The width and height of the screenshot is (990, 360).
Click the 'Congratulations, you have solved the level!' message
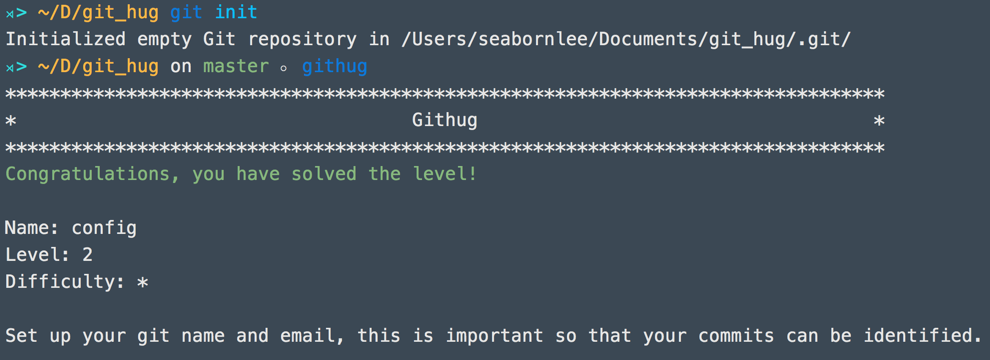(x=241, y=174)
